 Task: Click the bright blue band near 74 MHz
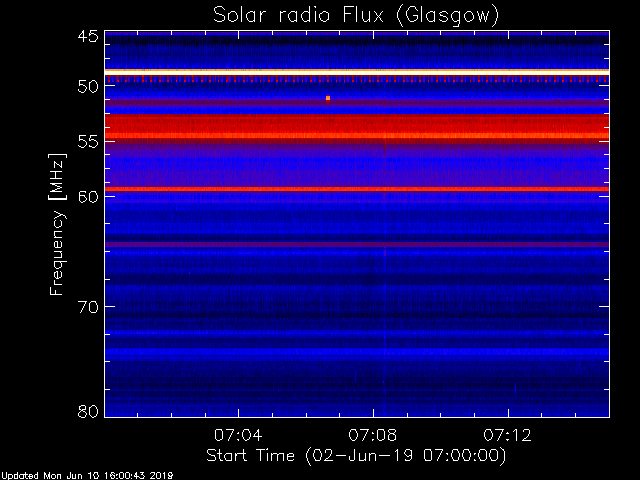point(357,352)
